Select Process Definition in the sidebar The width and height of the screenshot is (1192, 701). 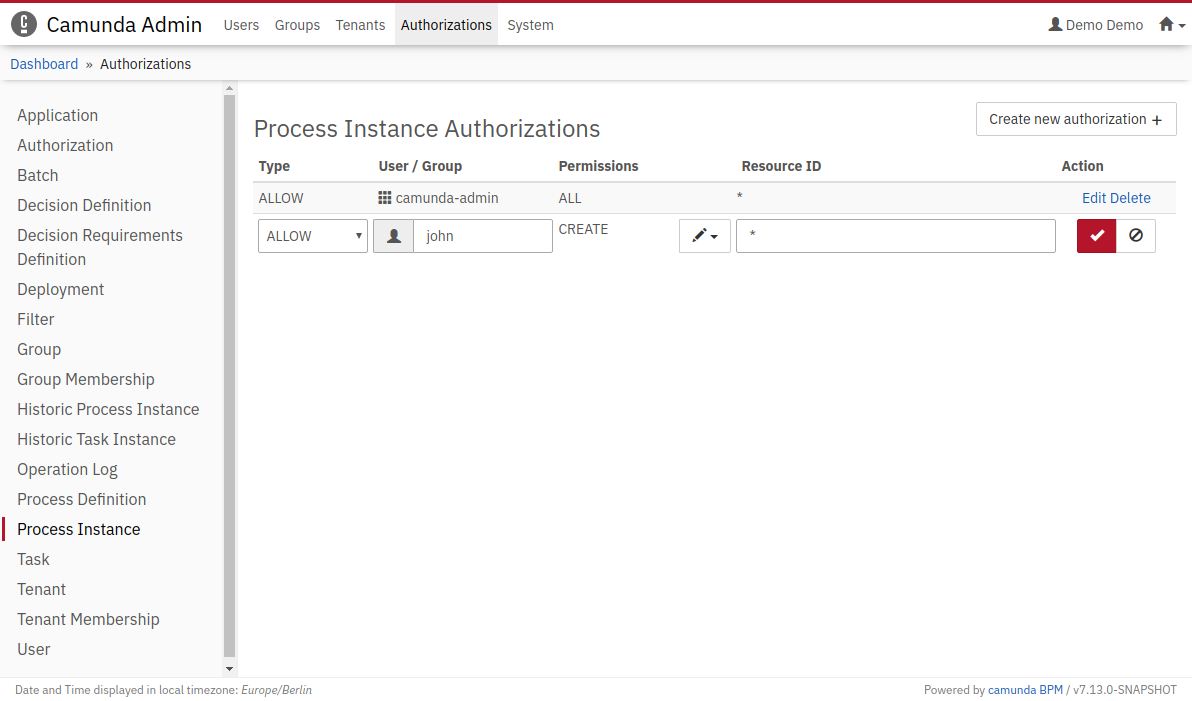(81, 499)
